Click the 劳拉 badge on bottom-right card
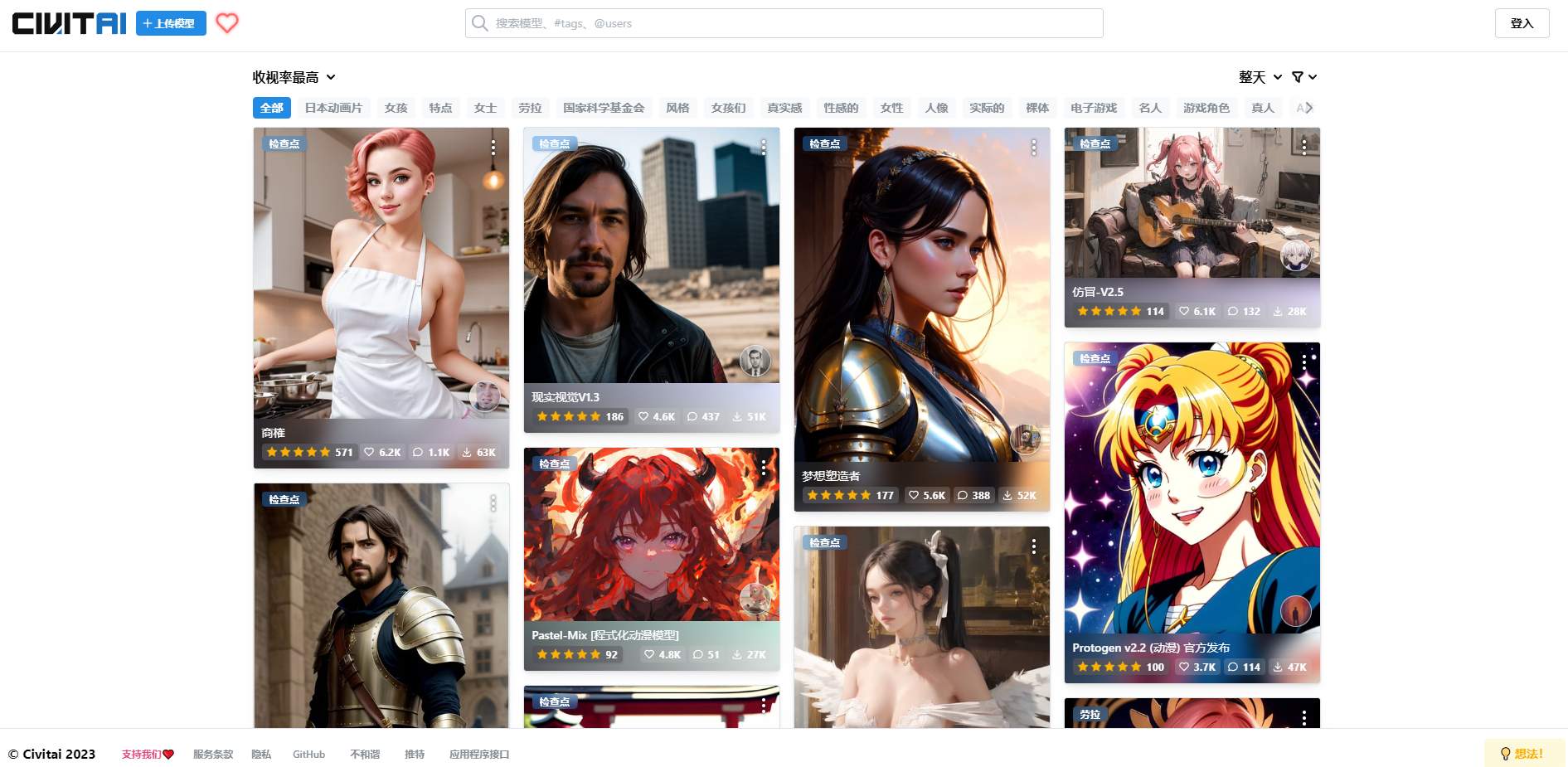The height and width of the screenshot is (767, 1568). [1090, 714]
